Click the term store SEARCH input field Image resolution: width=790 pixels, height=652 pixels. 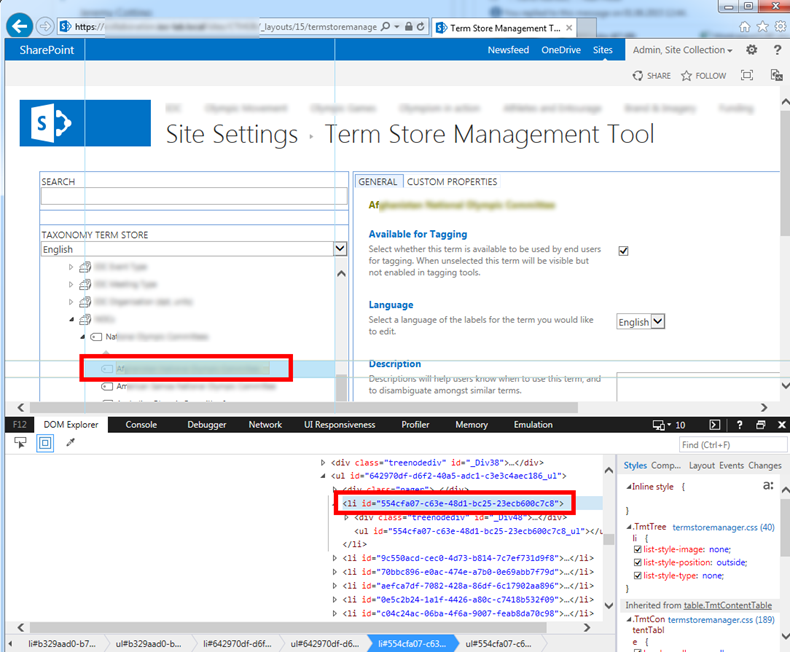coord(194,196)
